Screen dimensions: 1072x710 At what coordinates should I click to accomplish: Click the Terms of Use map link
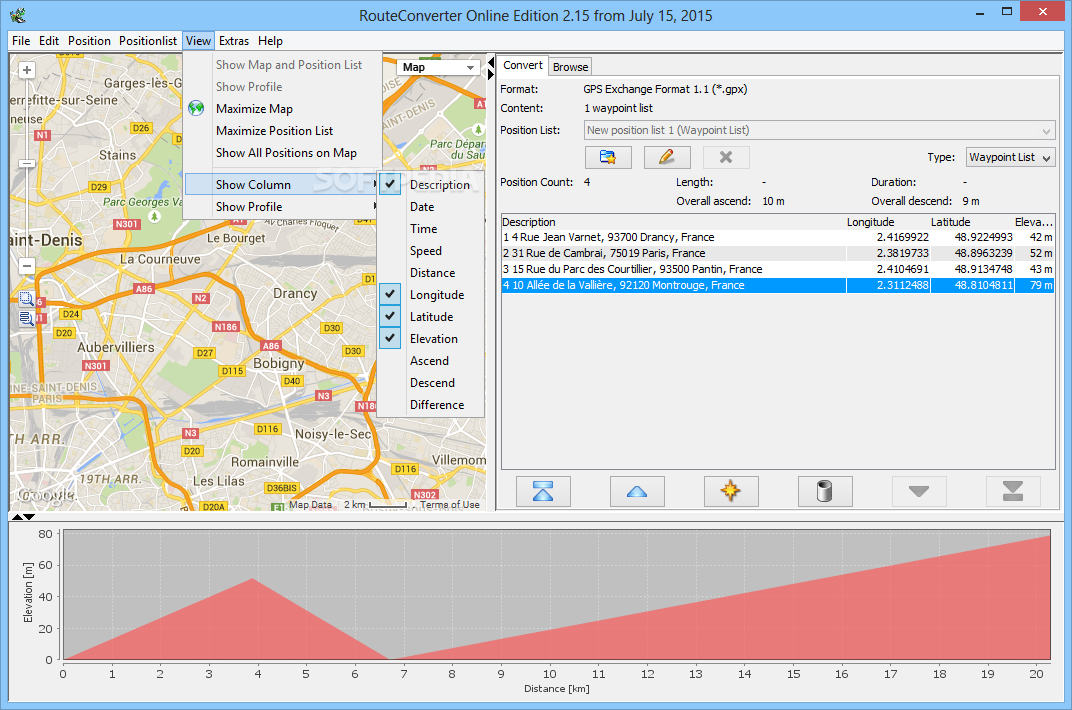click(x=449, y=505)
